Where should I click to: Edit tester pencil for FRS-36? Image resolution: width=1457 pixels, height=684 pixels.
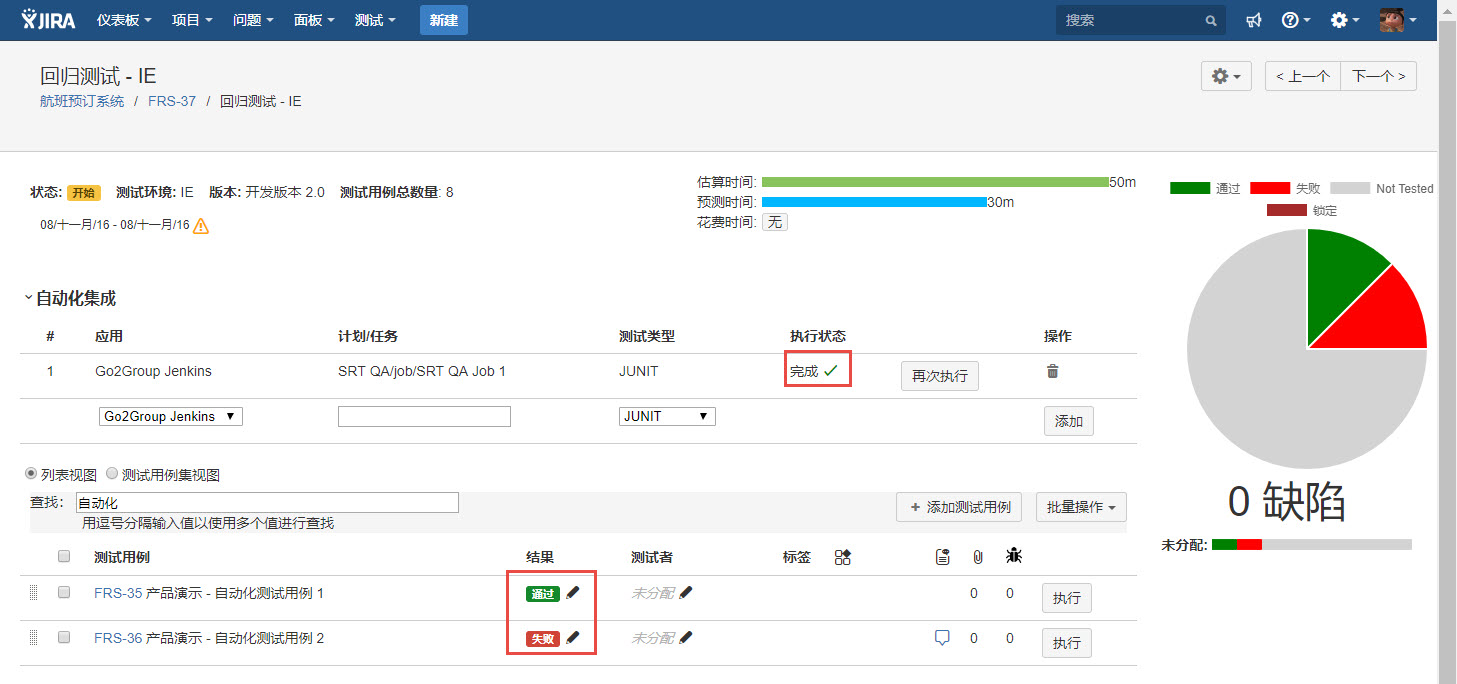[x=686, y=637]
